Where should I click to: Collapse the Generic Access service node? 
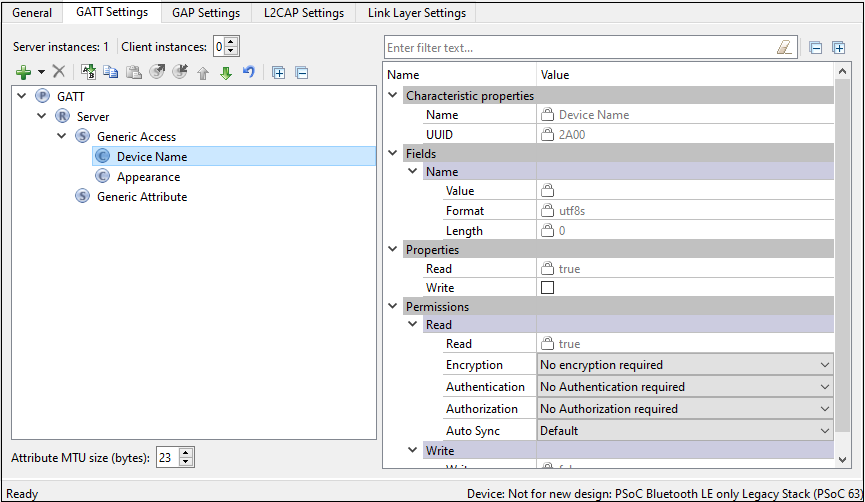62,136
